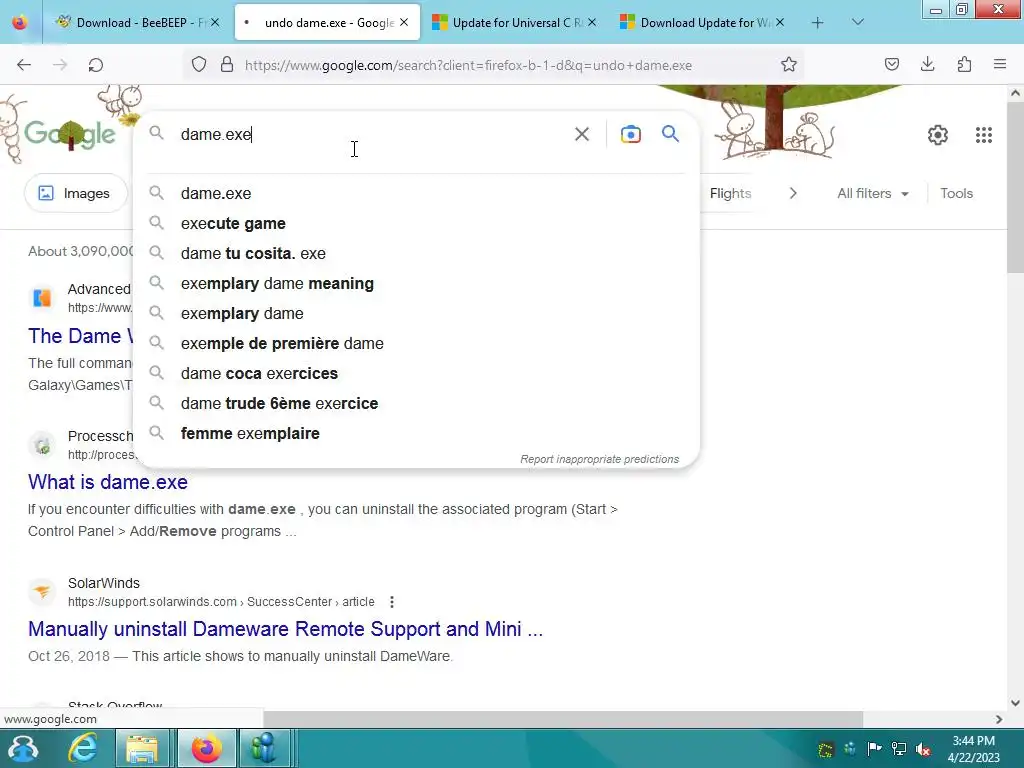Viewport: 1024px width, 768px height.
Task: Choose the "exemplary dame" suggestion
Action: click(417, 313)
